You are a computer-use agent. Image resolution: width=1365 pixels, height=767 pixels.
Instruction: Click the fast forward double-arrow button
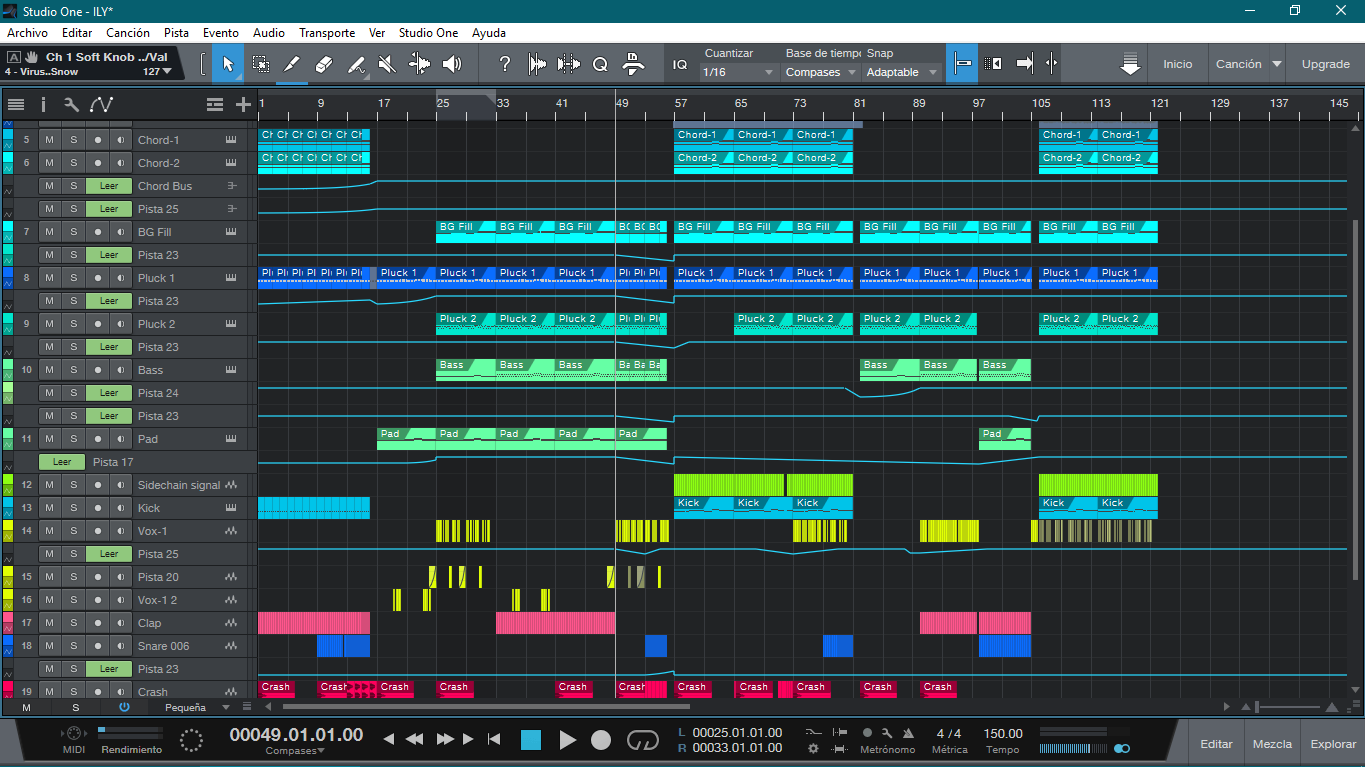pos(446,740)
